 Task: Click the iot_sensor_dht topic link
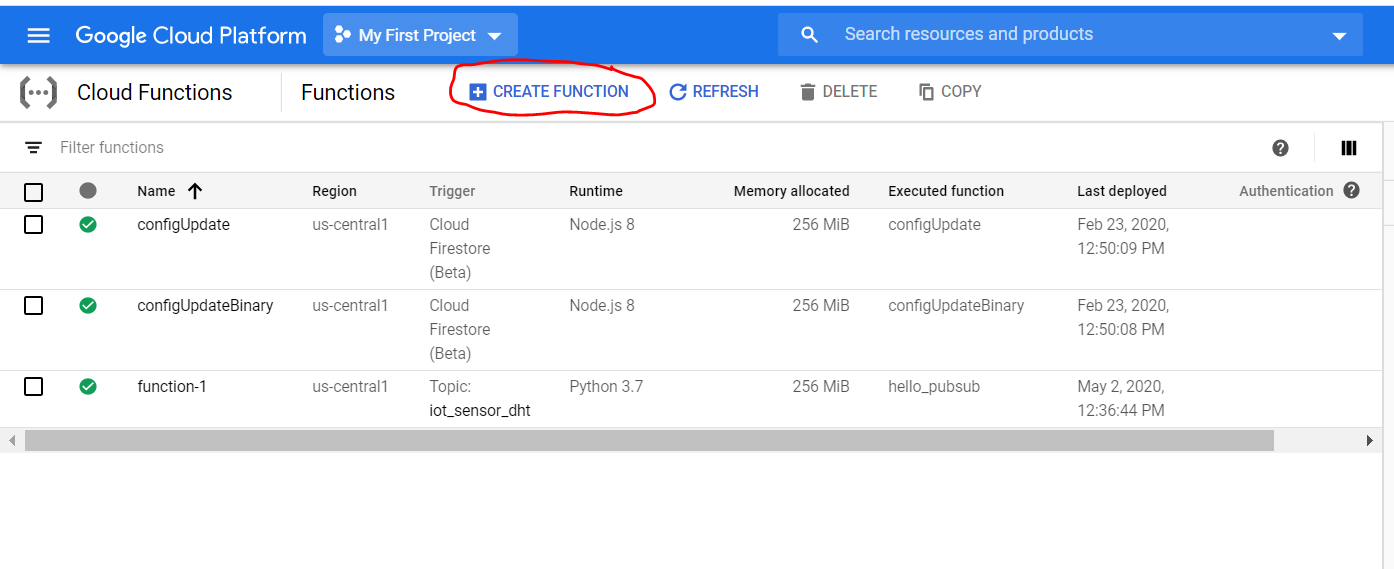[480, 410]
